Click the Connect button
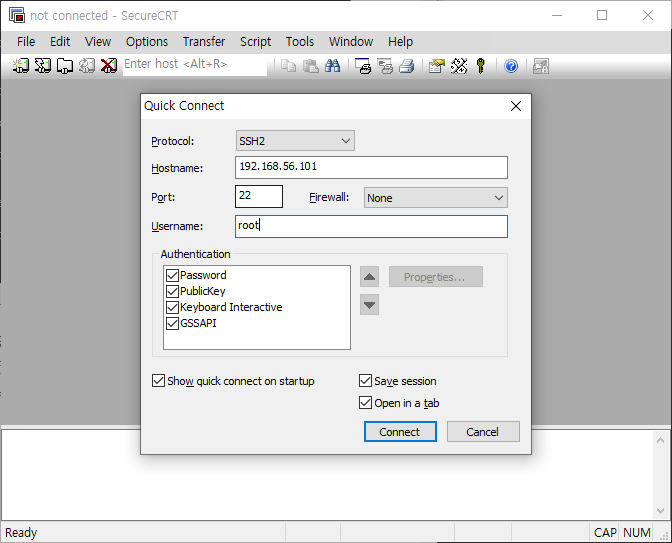672x543 pixels. click(400, 432)
